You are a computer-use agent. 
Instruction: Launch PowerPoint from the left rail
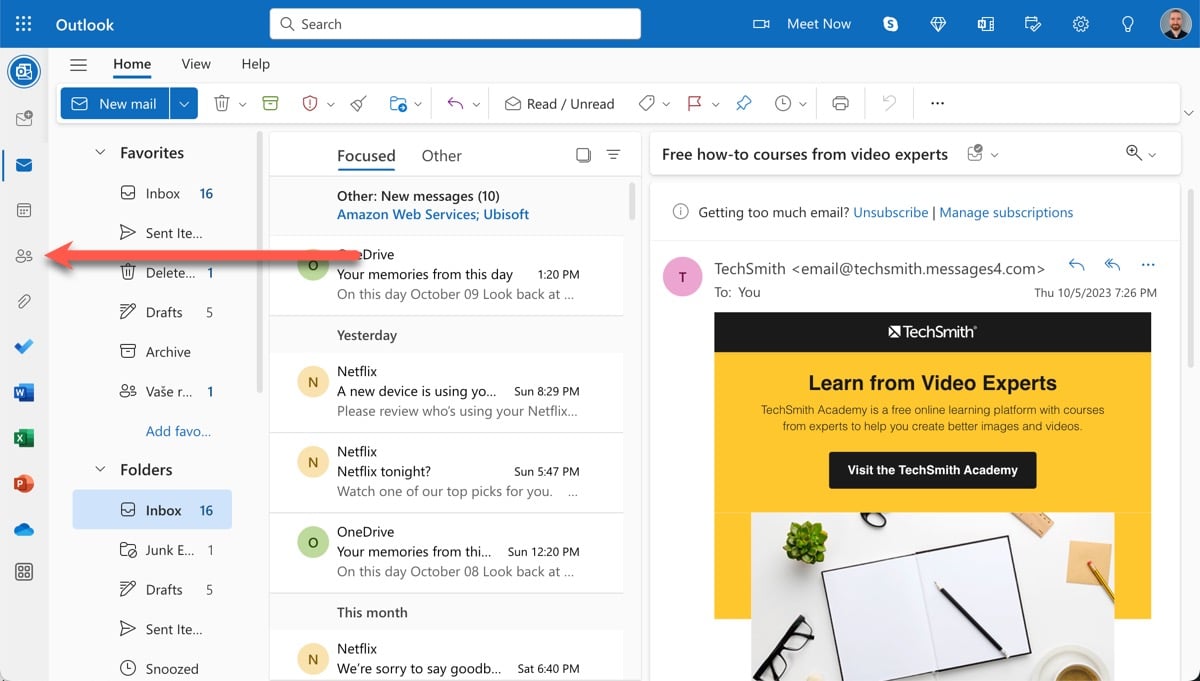coord(24,483)
